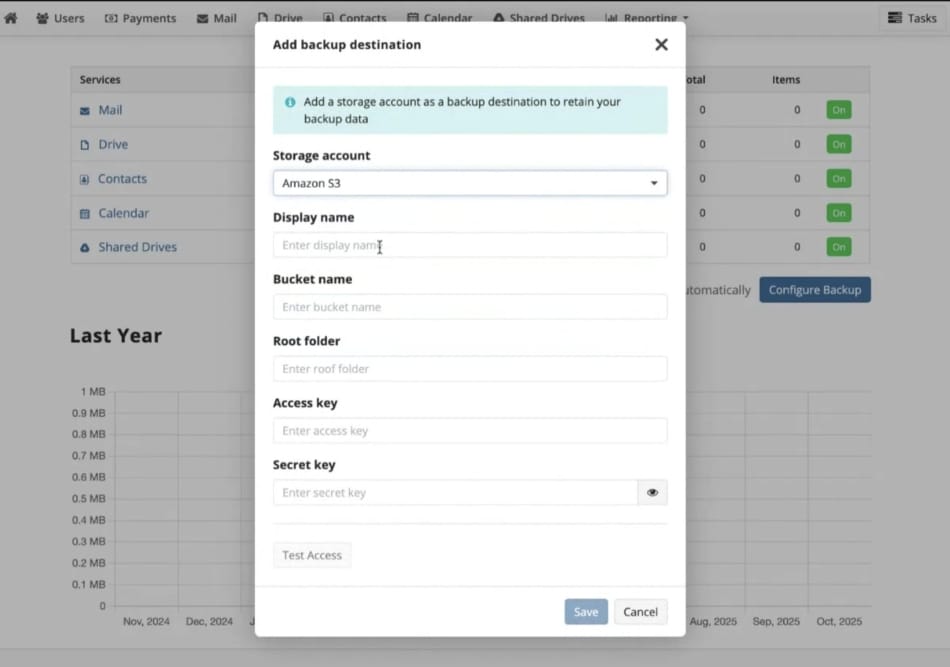Click the Contacts icon in Services list
950x667 pixels.
pyautogui.click(x=85, y=179)
